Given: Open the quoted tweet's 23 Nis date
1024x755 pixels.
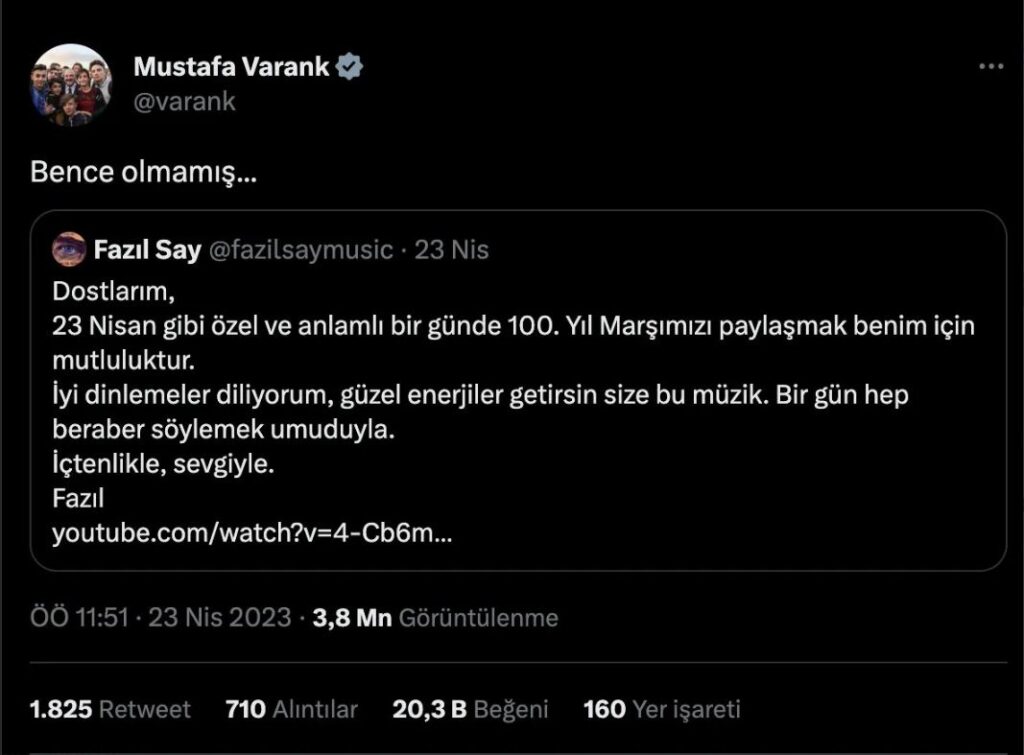Looking at the screenshot, I should [451, 249].
